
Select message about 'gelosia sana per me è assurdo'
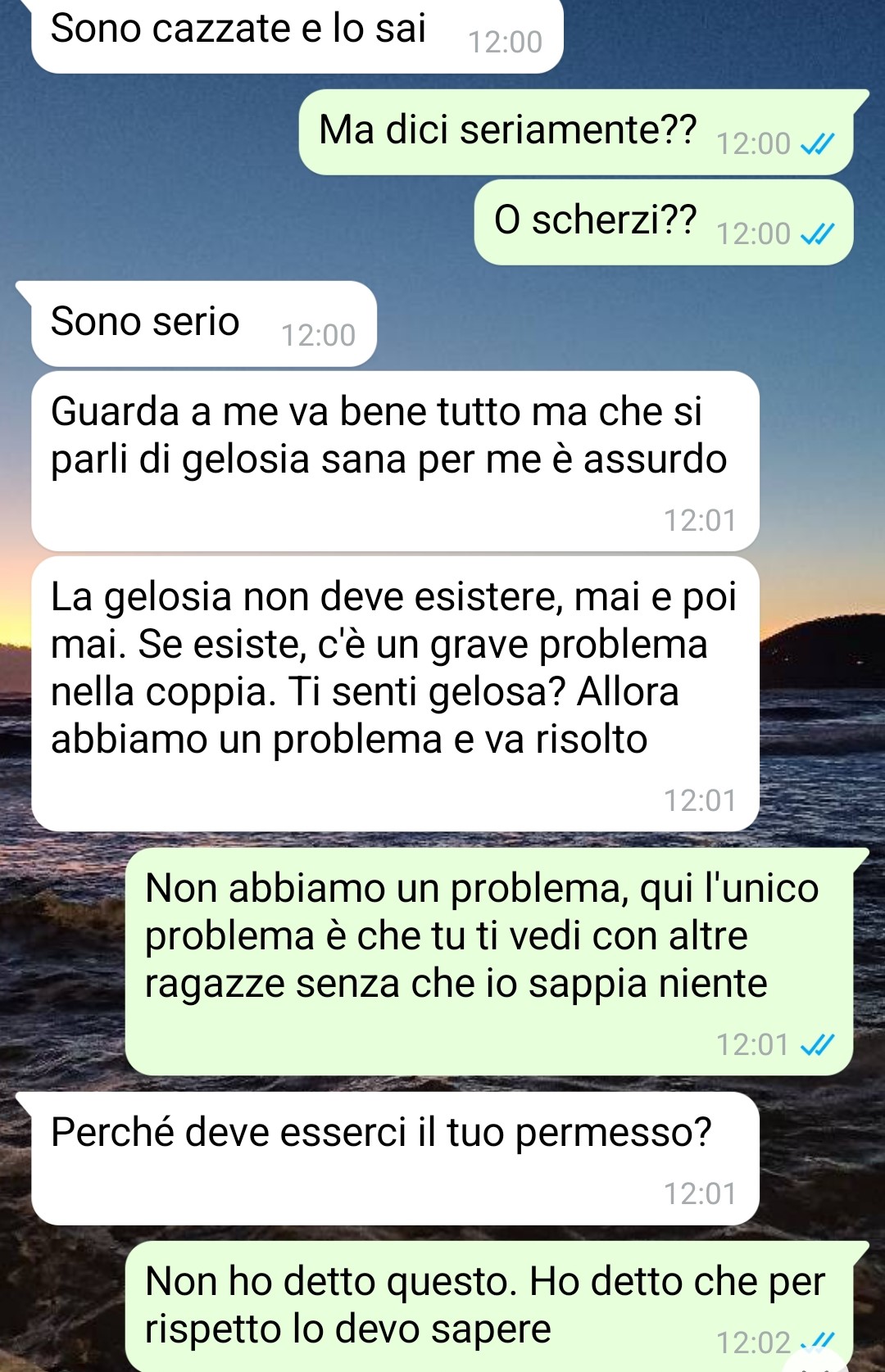point(395,461)
